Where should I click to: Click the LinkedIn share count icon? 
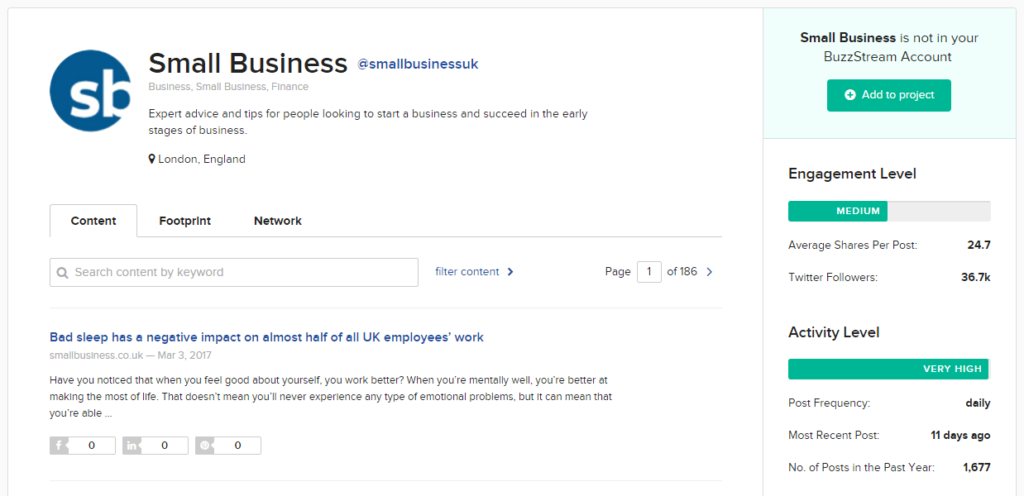click(132, 446)
